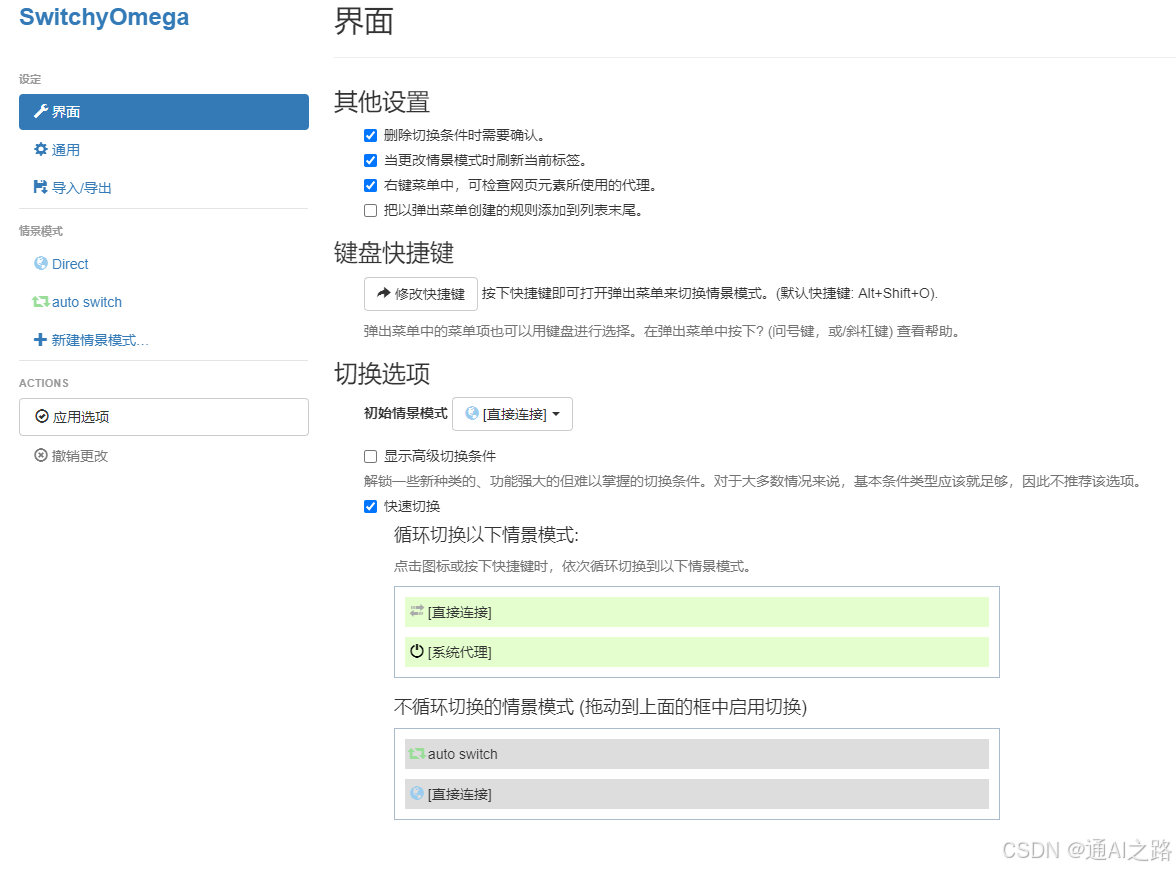This screenshot has width=1176, height=870.
Task: Uncheck 当更改情景模式时刷新当前标签
Action: pyautogui.click(x=370, y=160)
